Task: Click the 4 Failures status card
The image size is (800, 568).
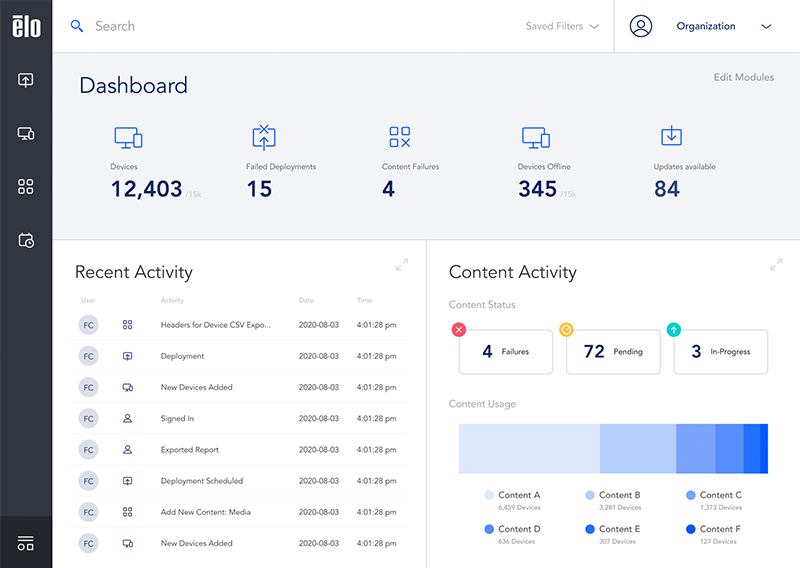Action: pyautogui.click(x=505, y=352)
